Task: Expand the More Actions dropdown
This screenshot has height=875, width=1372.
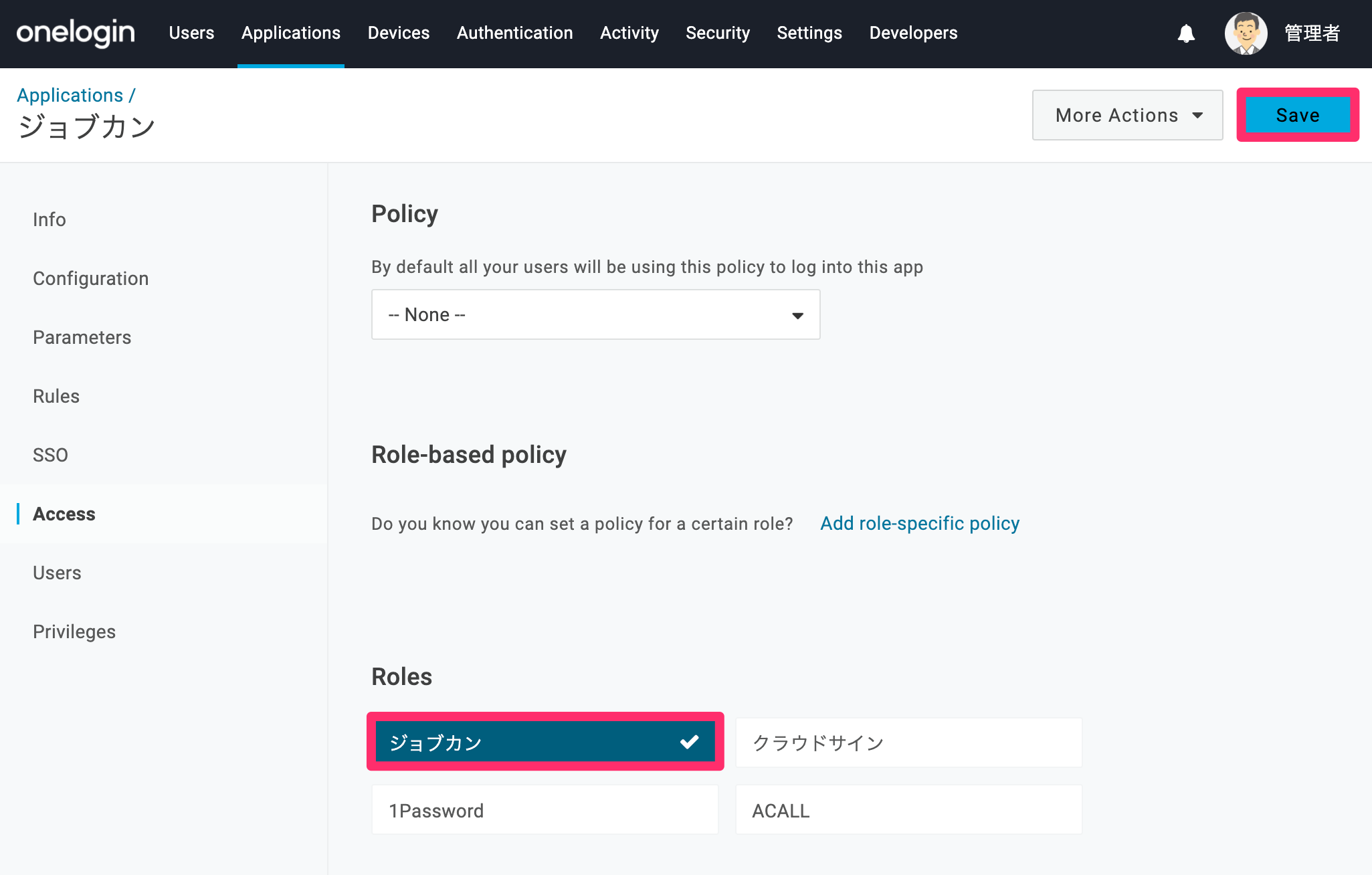Action: [x=1128, y=115]
